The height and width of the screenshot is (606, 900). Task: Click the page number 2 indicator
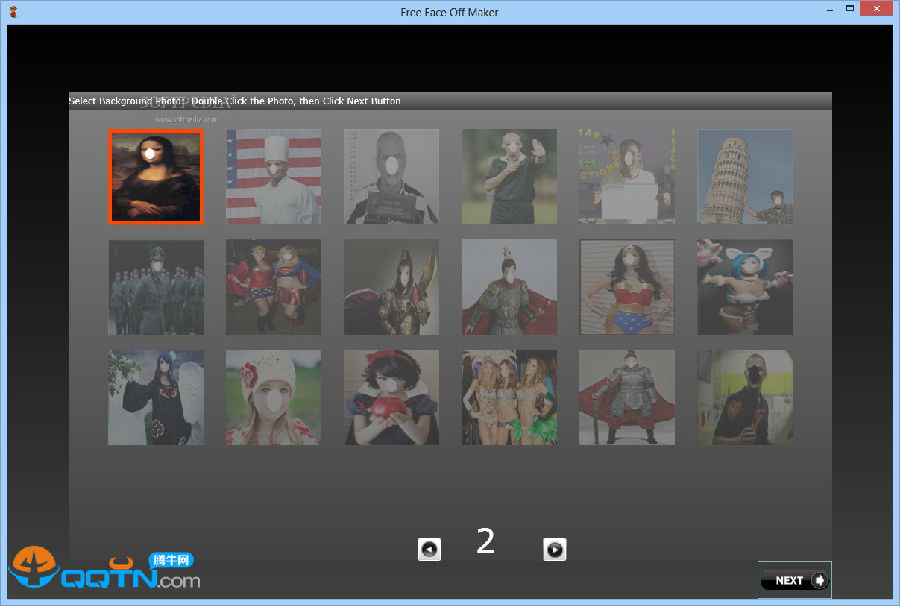click(486, 541)
